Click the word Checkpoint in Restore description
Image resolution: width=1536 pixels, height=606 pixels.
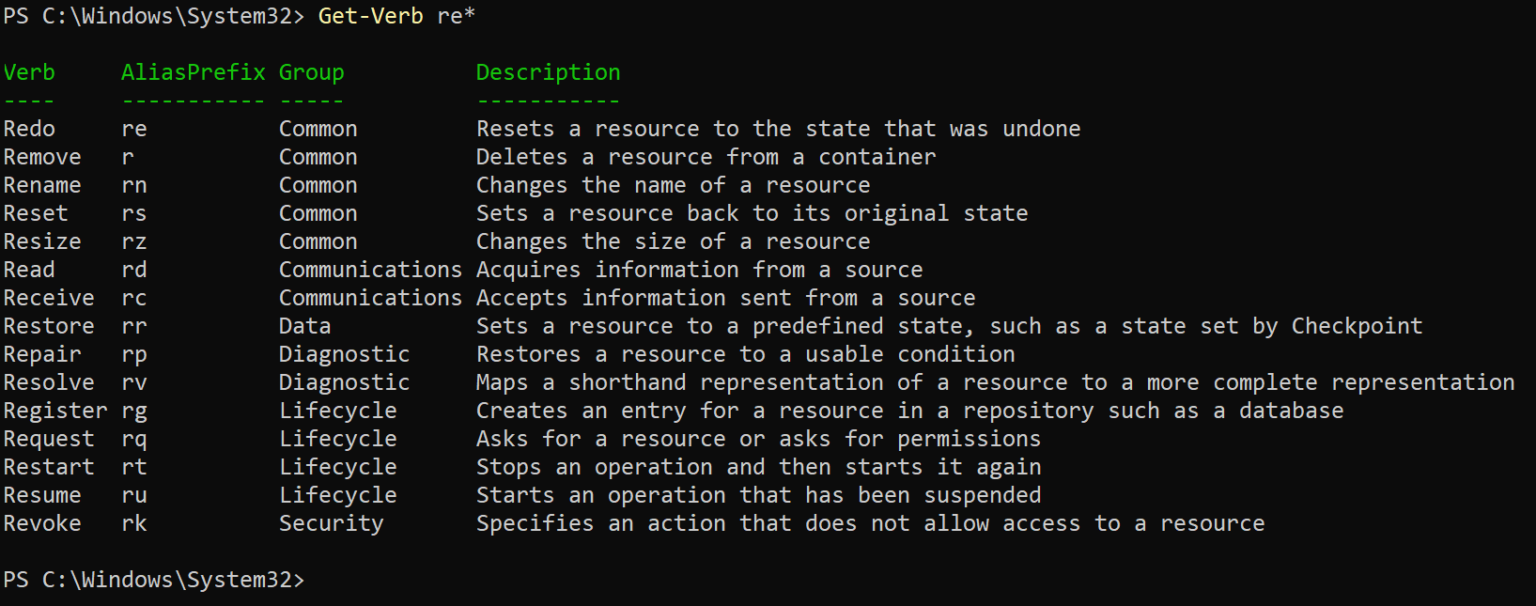[1356, 326]
